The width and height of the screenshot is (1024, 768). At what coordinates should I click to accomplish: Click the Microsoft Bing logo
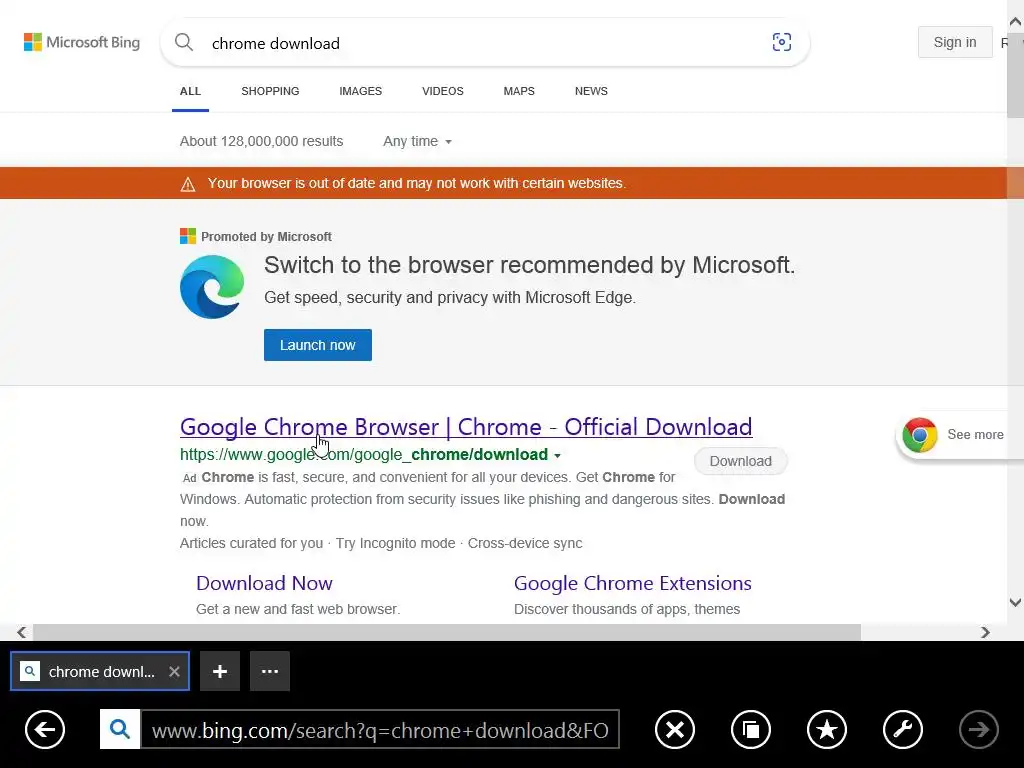tap(82, 42)
